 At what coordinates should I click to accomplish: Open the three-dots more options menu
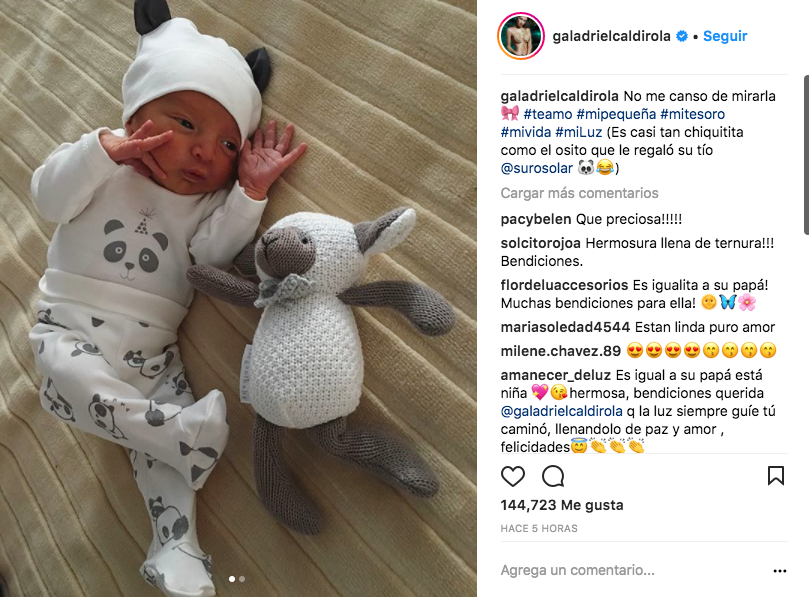780,571
